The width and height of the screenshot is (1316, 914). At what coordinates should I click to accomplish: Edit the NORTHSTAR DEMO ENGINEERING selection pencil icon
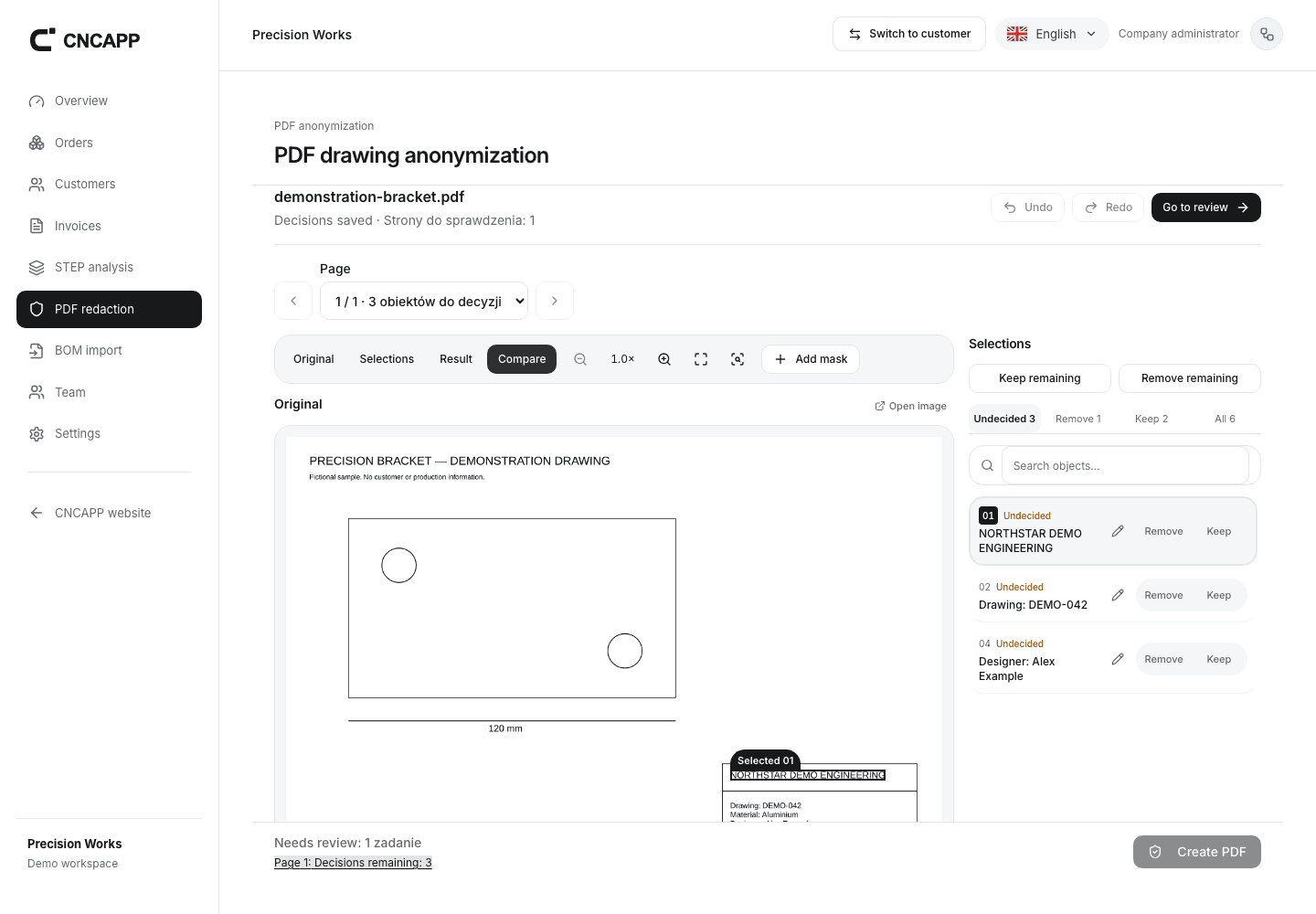click(x=1118, y=531)
